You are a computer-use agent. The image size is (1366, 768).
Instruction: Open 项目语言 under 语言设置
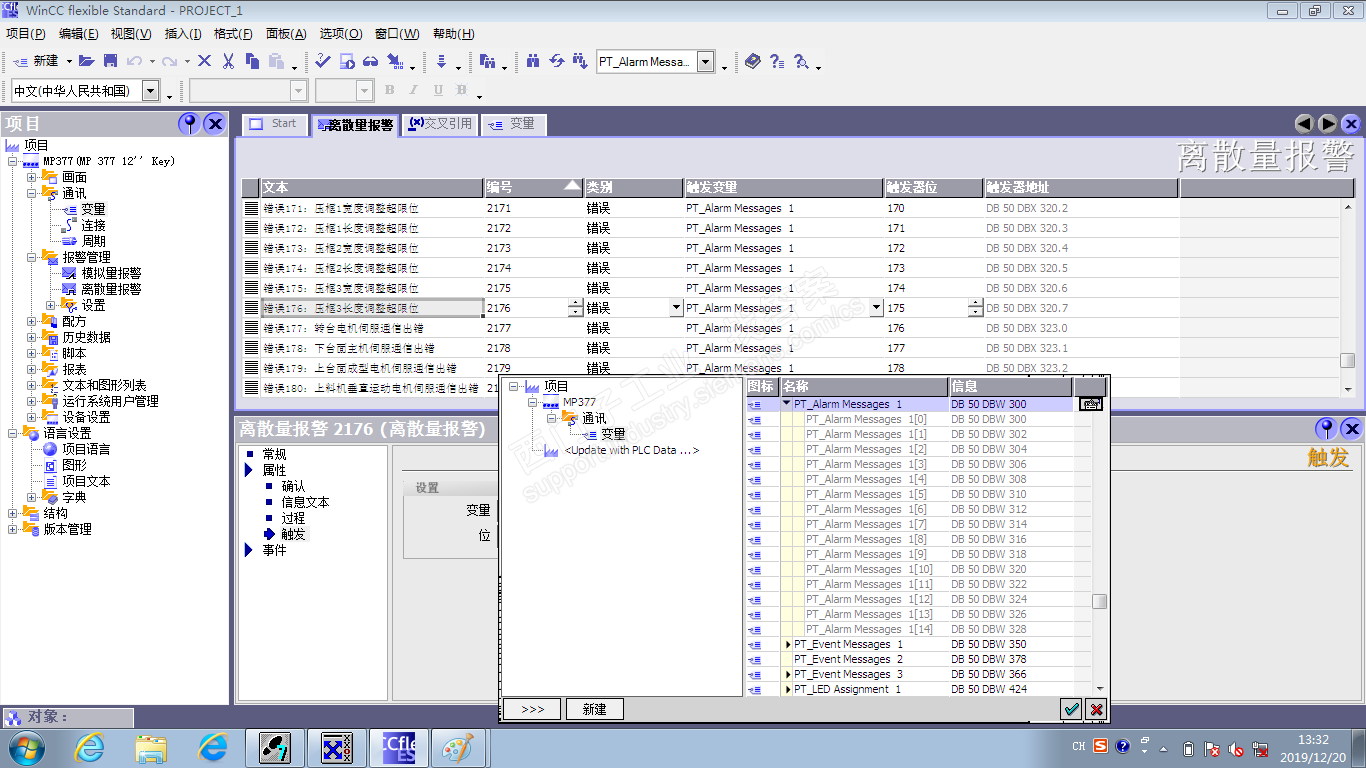point(86,449)
